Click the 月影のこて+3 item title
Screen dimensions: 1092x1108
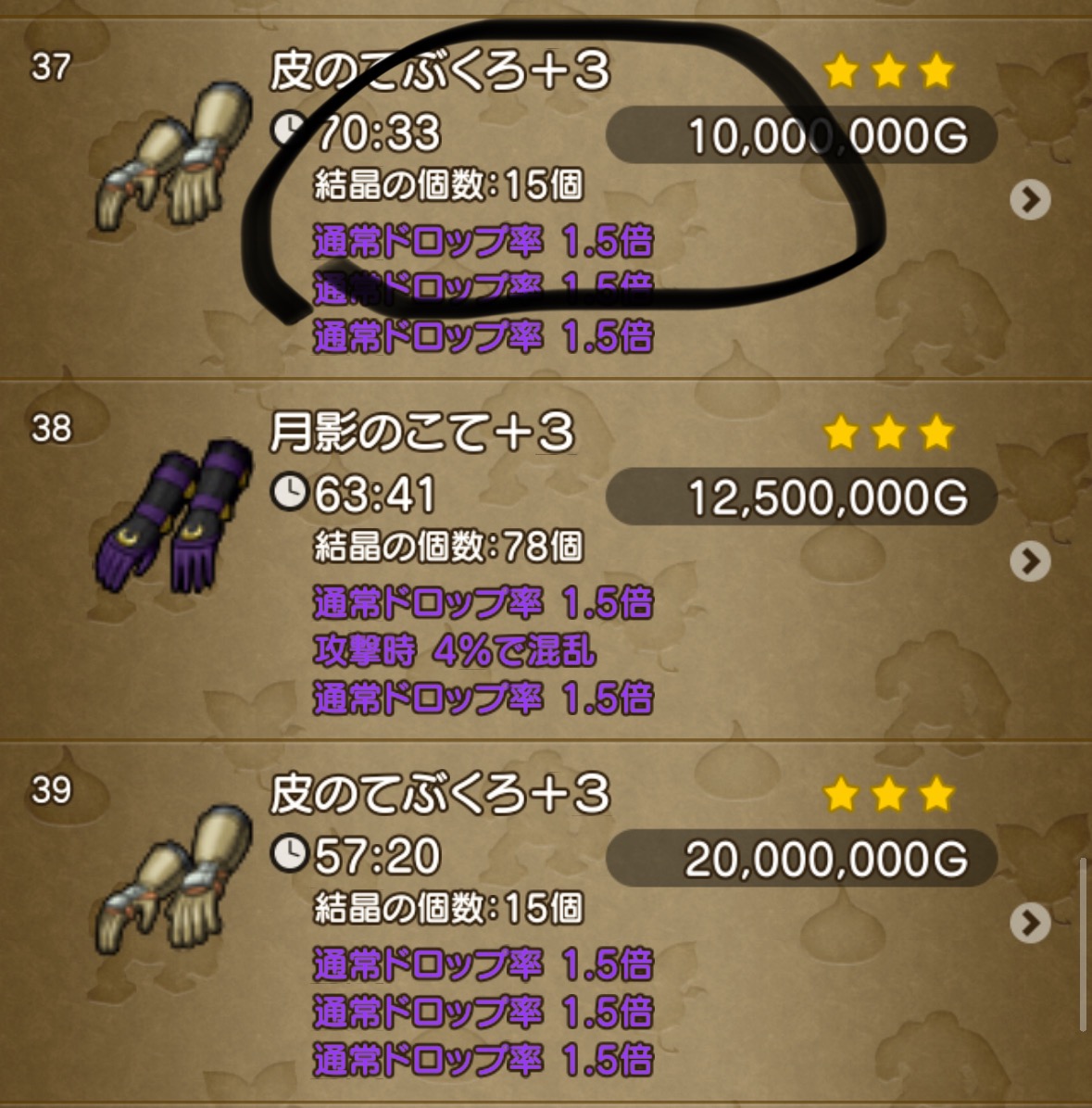click(421, 433)
